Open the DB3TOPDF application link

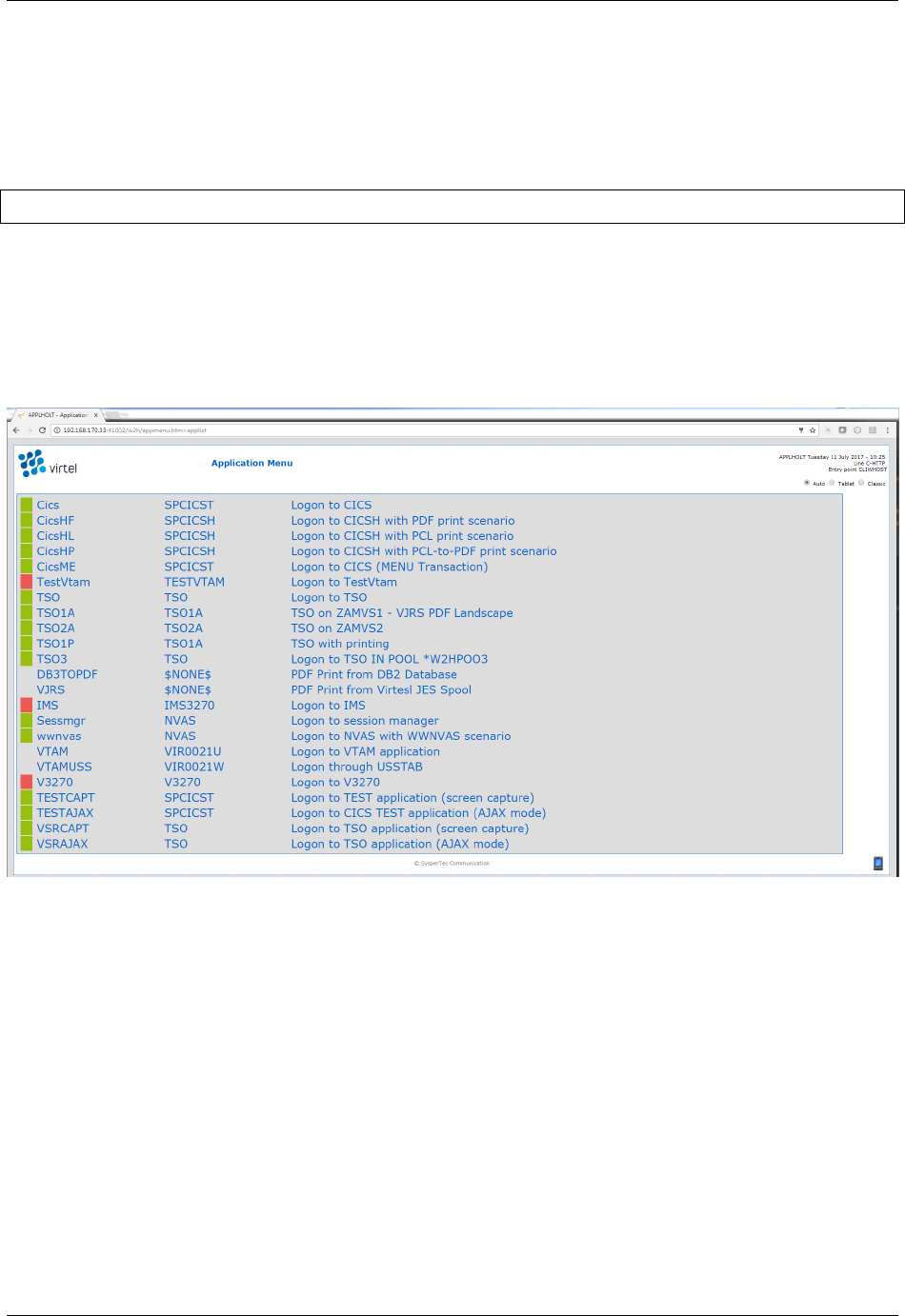tap(67, 674)
